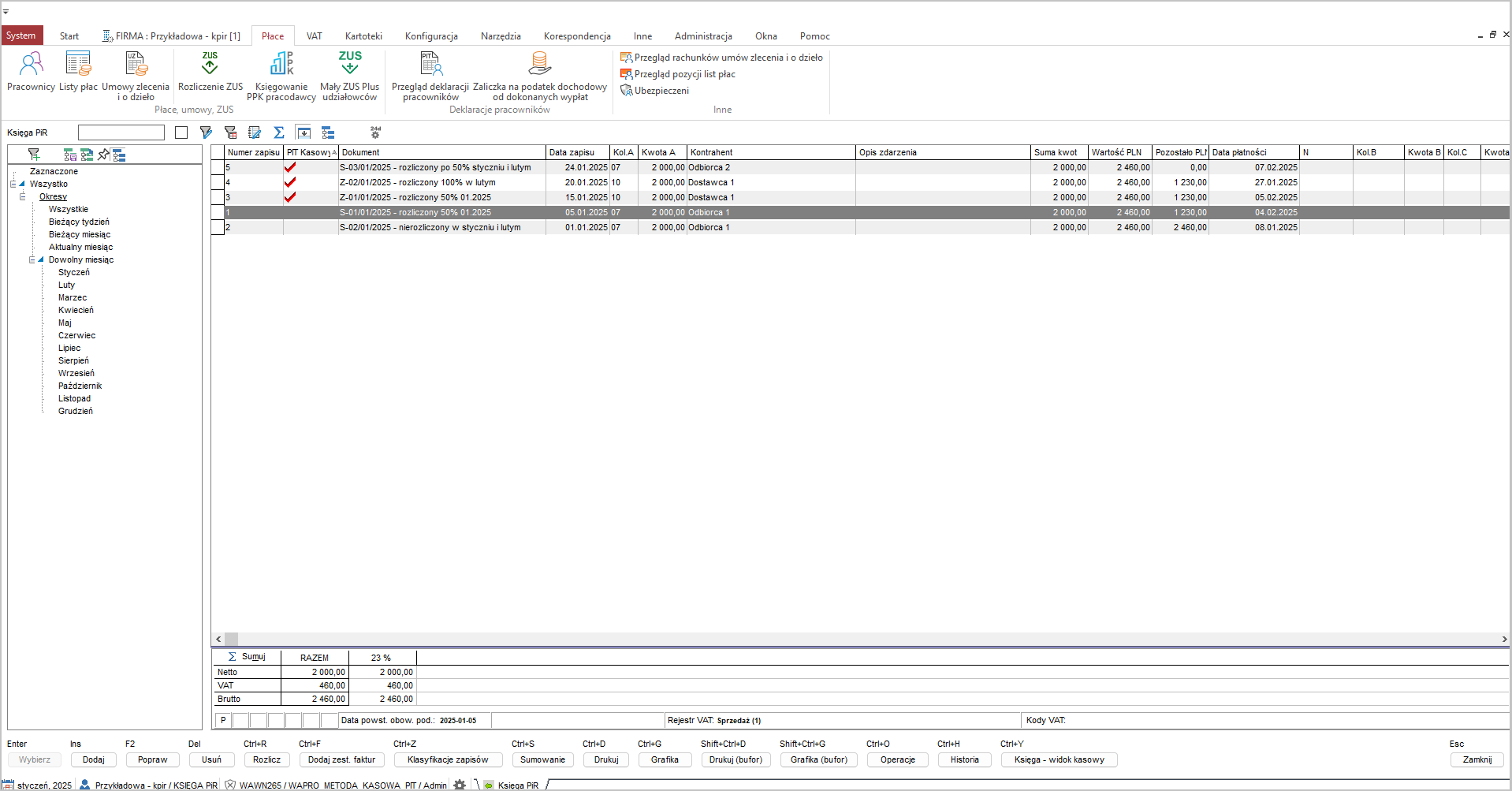This screenshot has width=1512, height=791.
Task: Collapse the Wszystko tree node
Action: point(13,184)
